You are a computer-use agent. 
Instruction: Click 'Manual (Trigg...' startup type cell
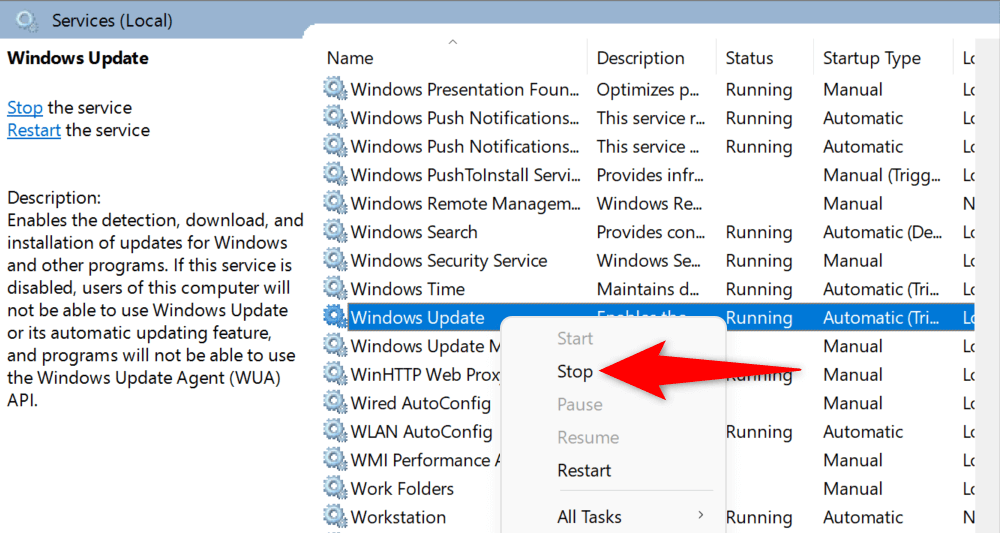(881, 175)
